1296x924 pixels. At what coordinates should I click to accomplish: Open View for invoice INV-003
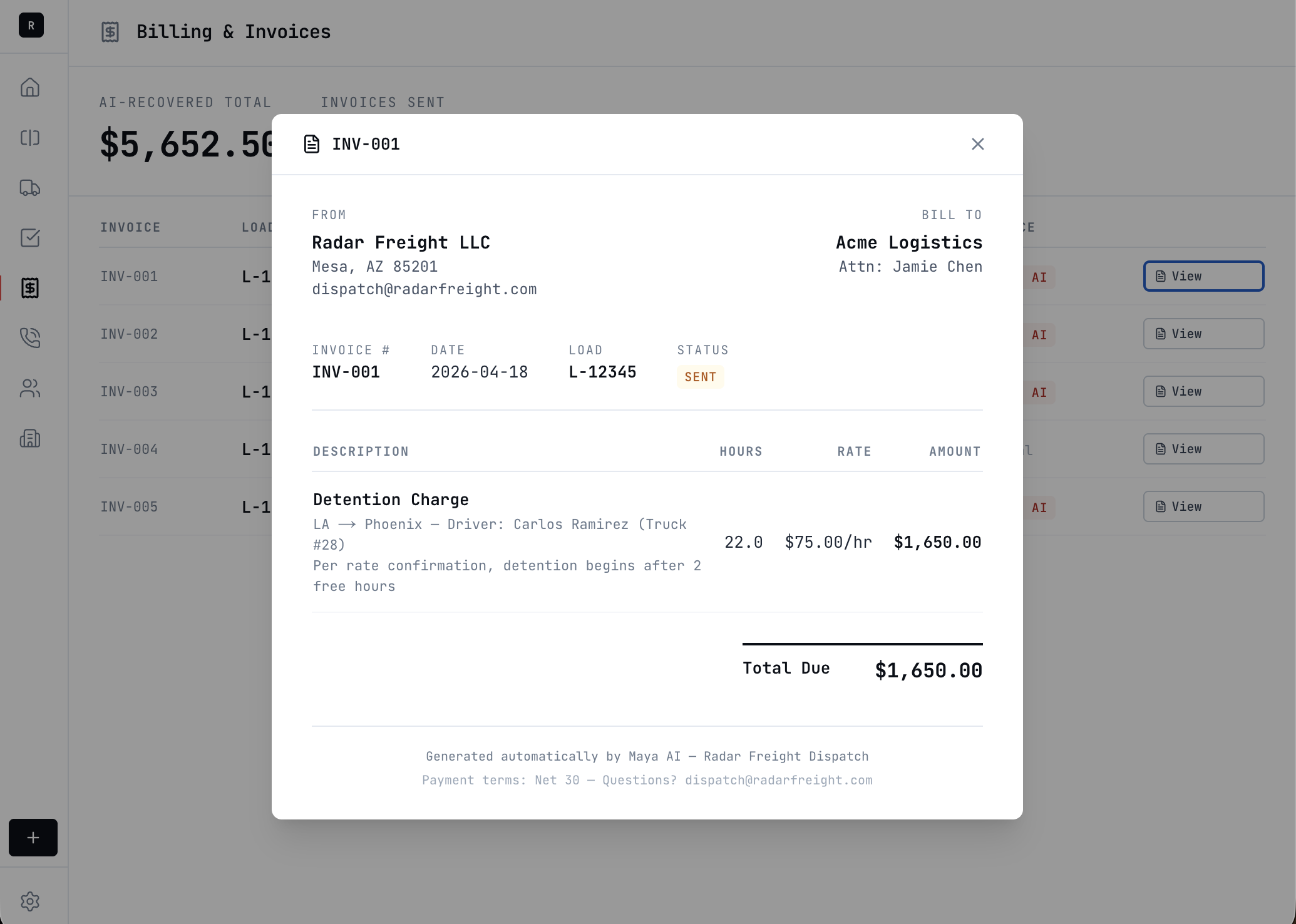point(1203,391)
